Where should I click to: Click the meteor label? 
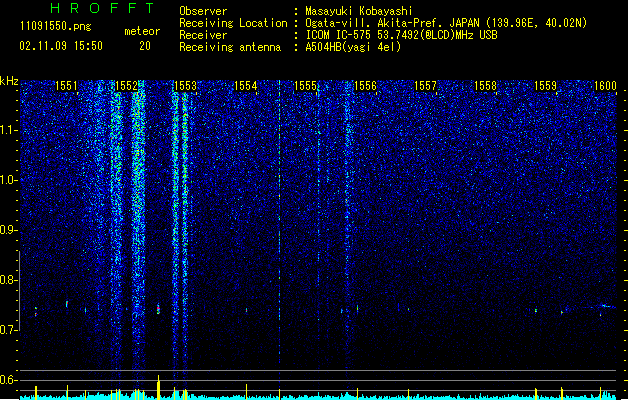(x=142, y=31)
